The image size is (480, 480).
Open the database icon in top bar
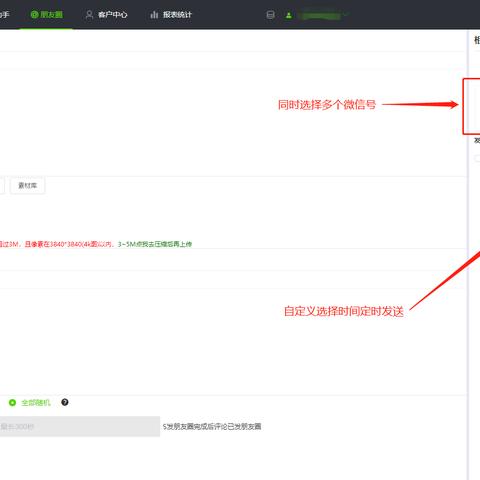click(x=270, y=15)
